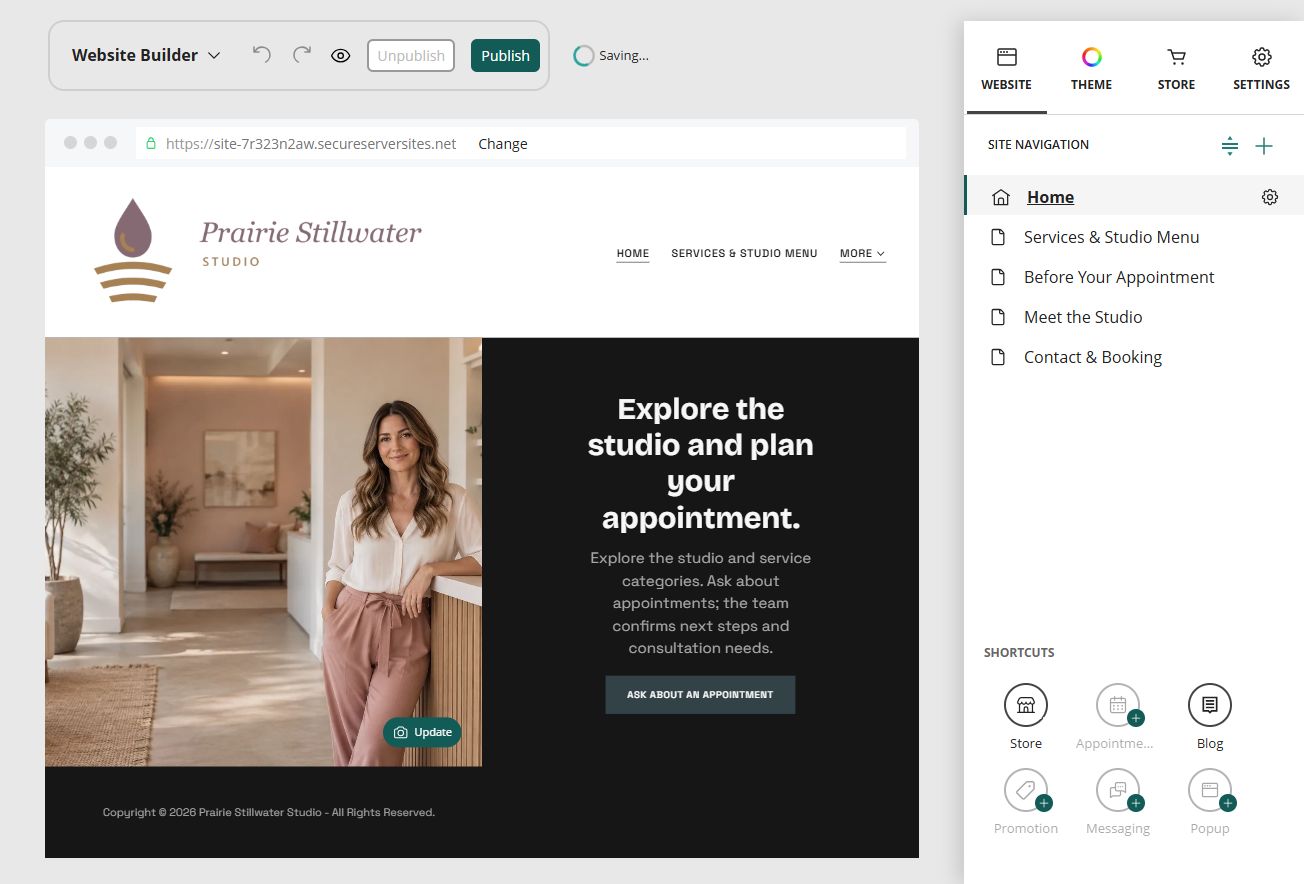This screenshot has width=1304, height=884.
Task: Click the Saving… status text
Action: [x=624, y=56]
